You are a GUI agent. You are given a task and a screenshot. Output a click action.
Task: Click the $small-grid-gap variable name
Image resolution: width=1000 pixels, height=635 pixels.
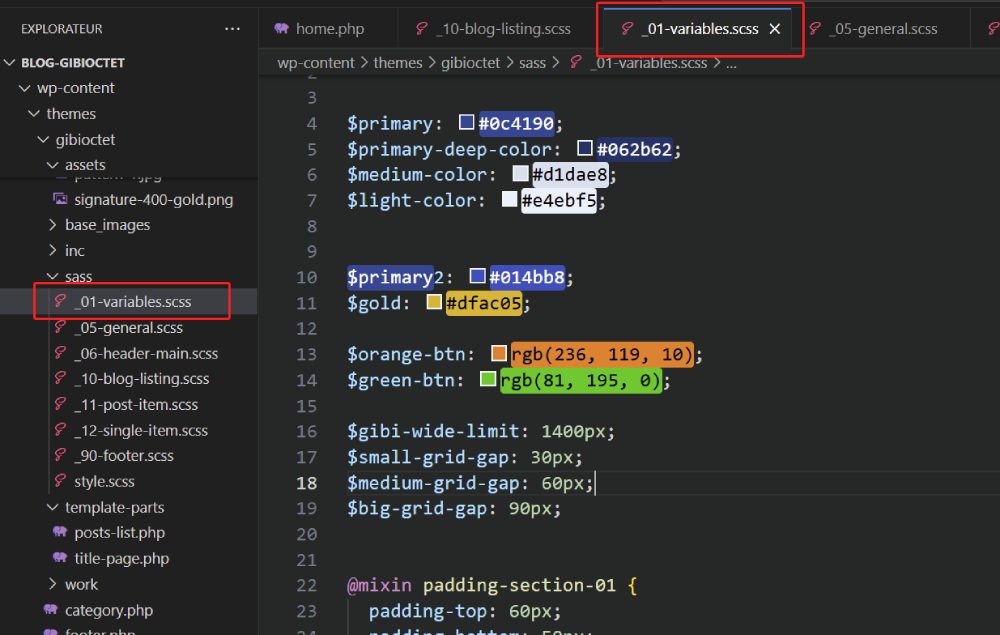click(428, 457)
